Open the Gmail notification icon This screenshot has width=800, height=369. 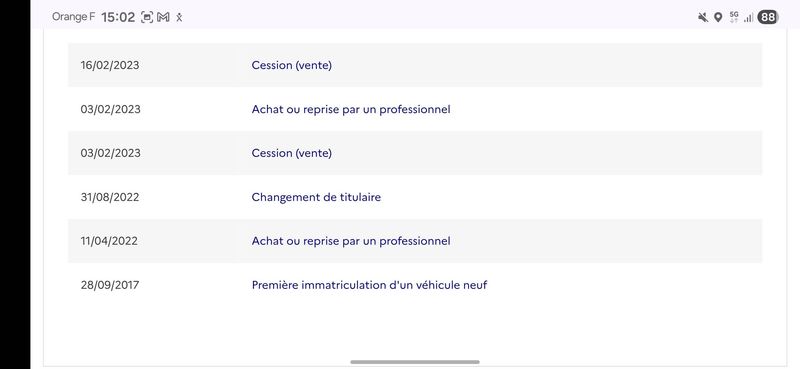tap(163, 17)
